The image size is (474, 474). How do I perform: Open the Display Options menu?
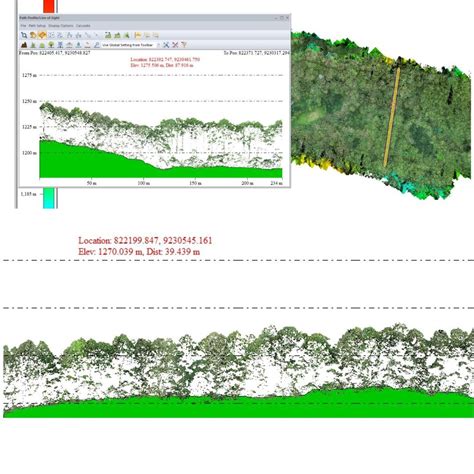tap(61, 26)
